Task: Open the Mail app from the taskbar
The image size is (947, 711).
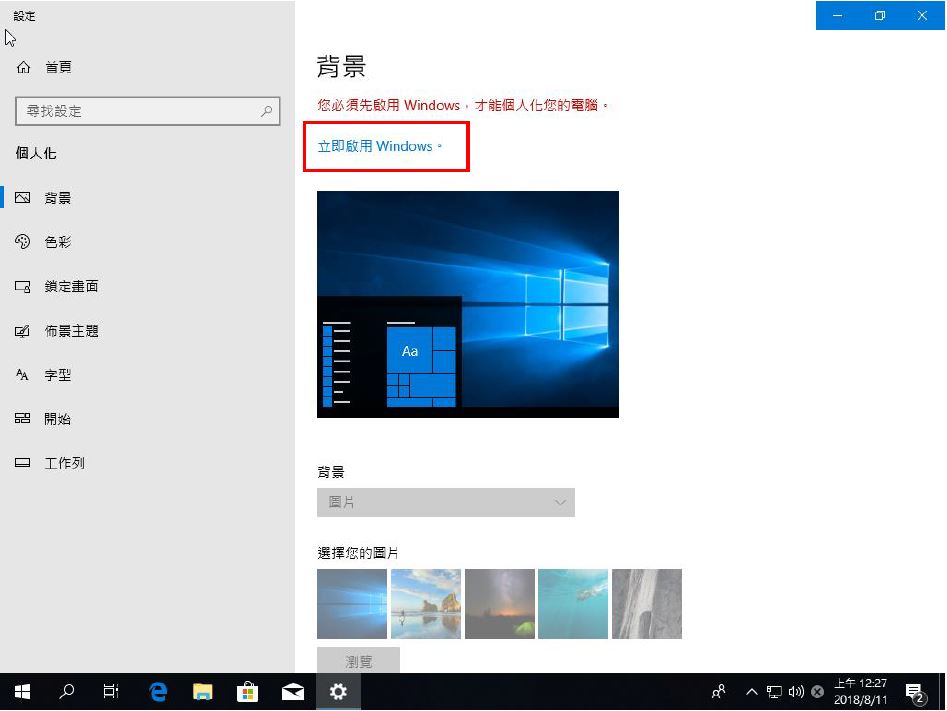Action: tap(293, 692)
